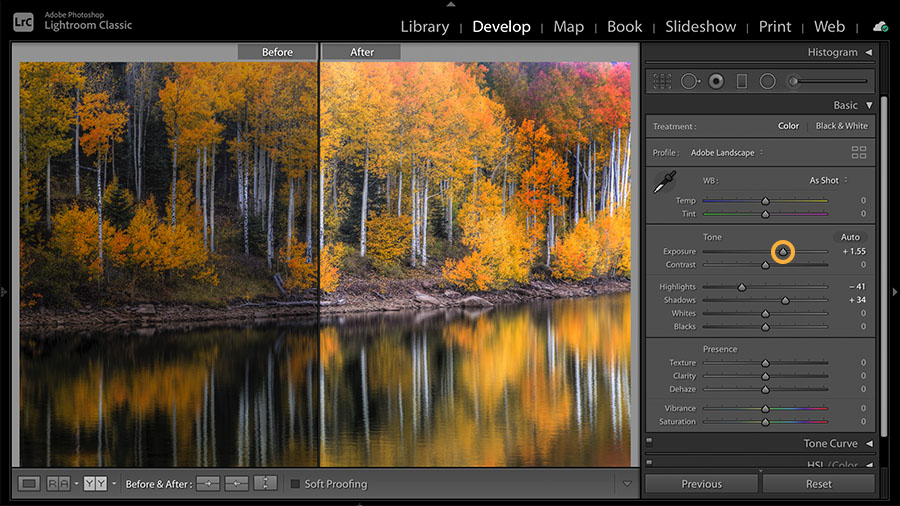Open the Slideshow module

[700, 26]
